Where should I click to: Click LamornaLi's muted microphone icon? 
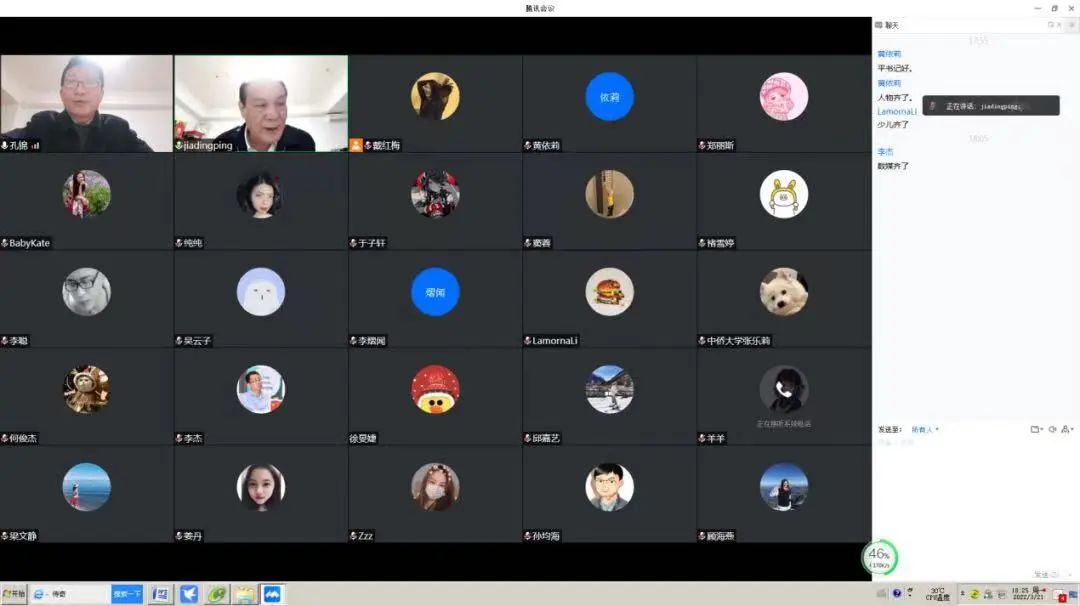coord(528,341)
